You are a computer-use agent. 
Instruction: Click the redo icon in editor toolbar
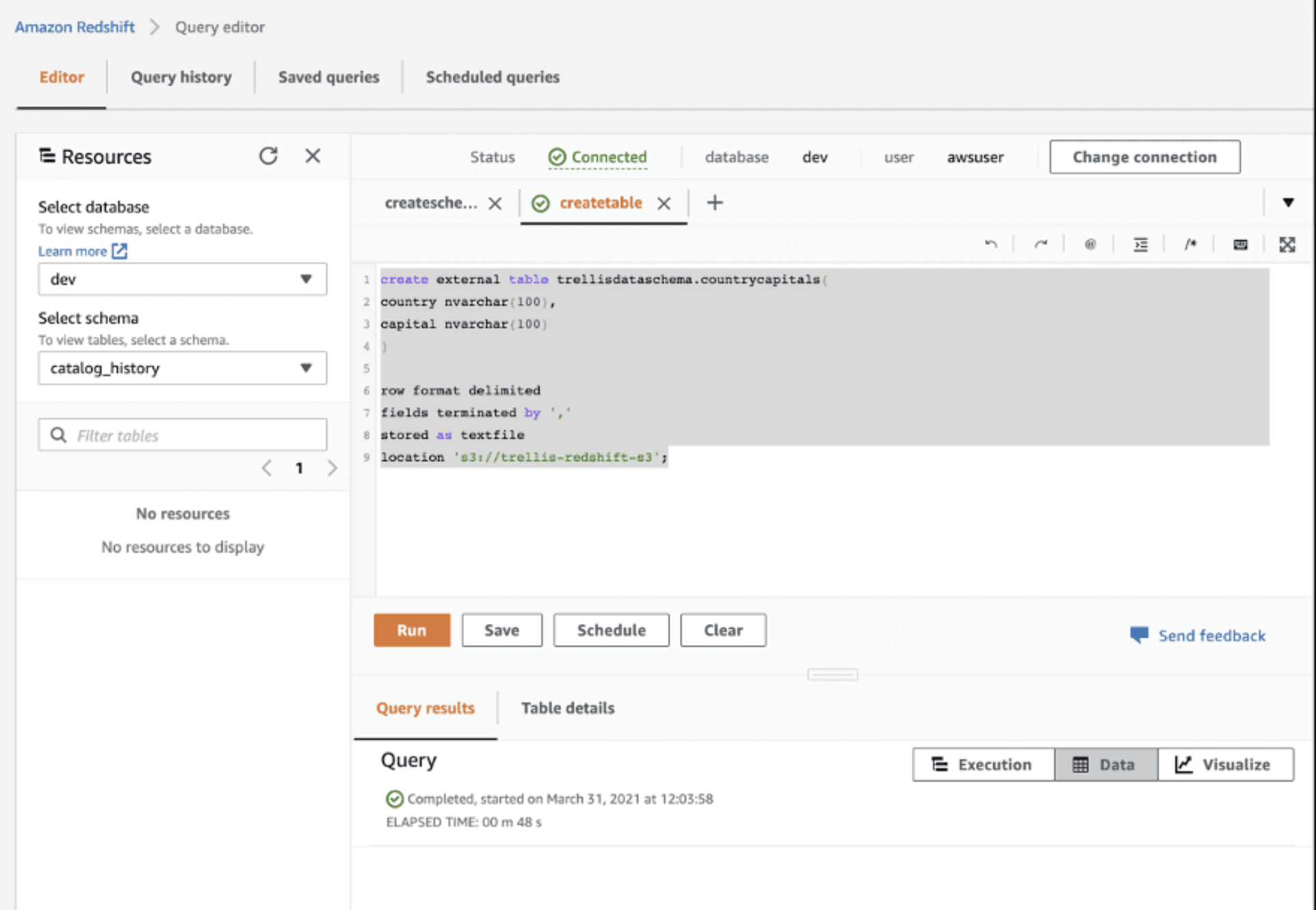[x=1040, y=244]
